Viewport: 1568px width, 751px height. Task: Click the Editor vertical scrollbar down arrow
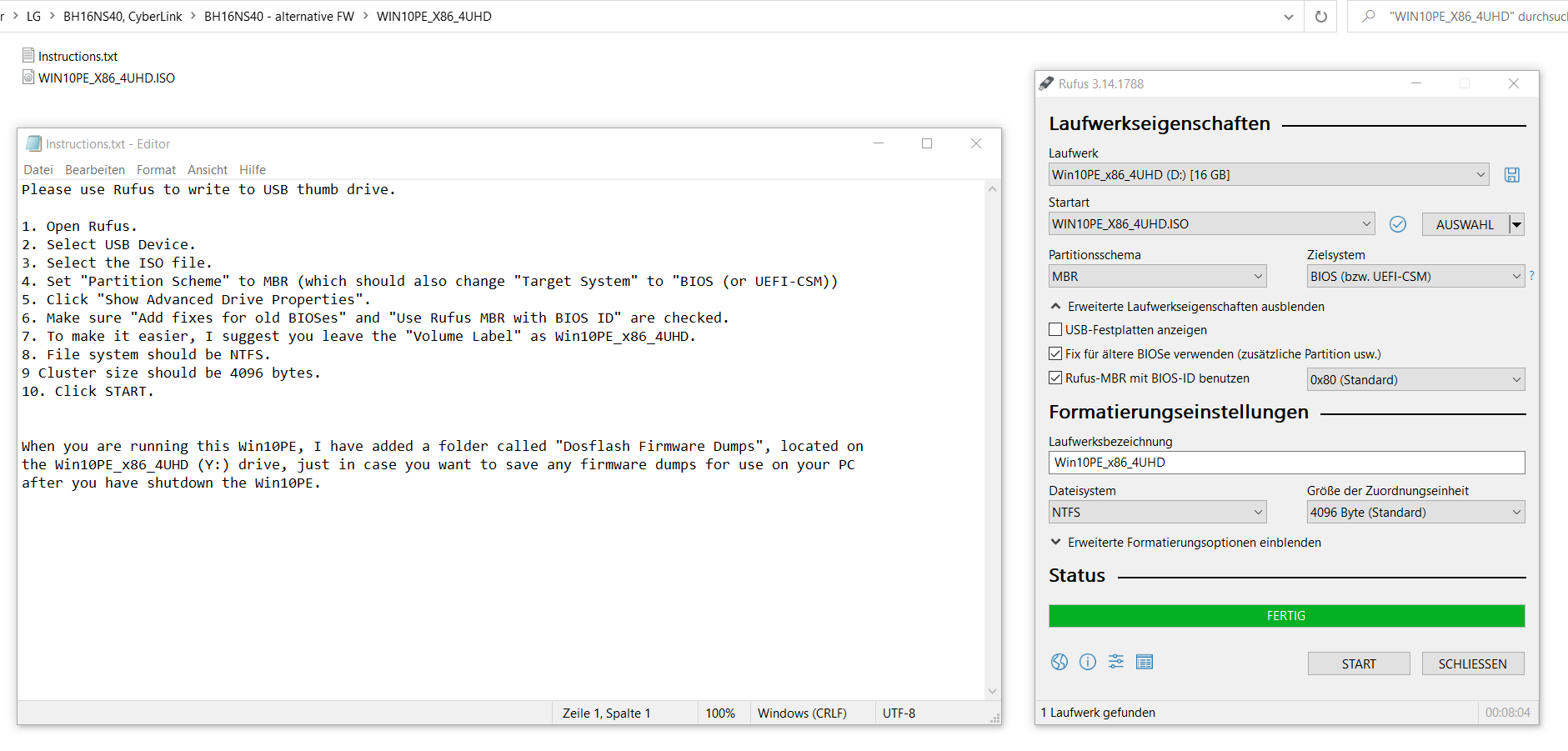(992, 691)
